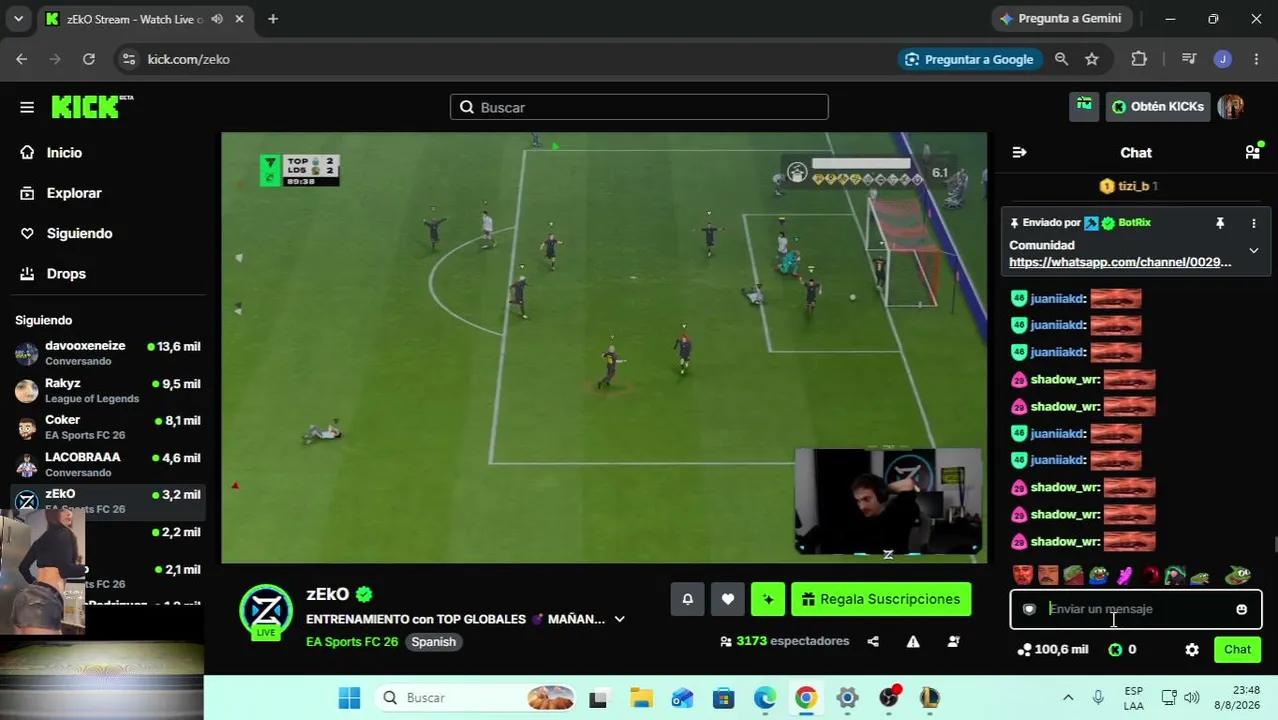Select zEkO in following list
The image size is (1278, 720).
(x=108, y=501)
